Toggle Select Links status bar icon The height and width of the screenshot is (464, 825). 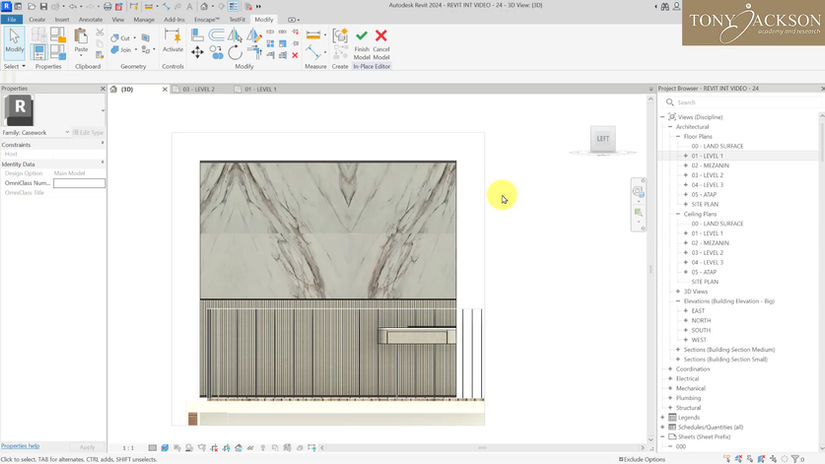tap(727, 459)
